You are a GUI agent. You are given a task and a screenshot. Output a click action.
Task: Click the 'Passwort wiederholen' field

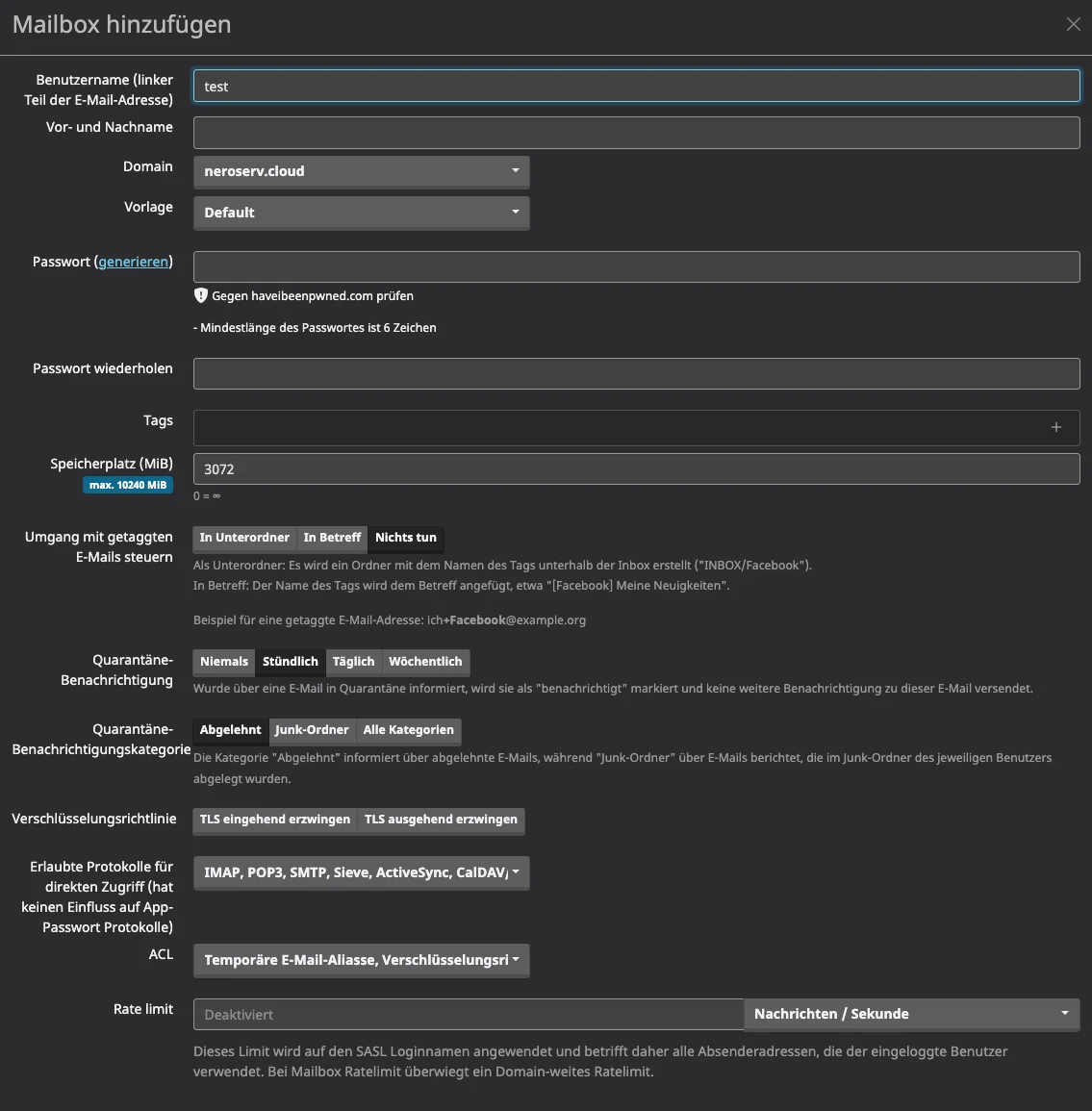pyautogui.click(x=636, y=373)
